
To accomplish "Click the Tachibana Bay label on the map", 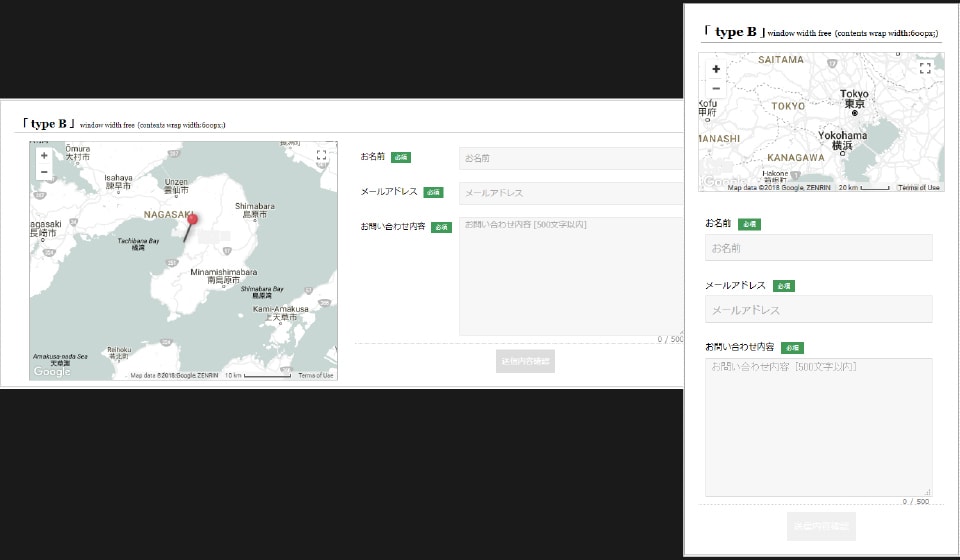I will point(138,244).
